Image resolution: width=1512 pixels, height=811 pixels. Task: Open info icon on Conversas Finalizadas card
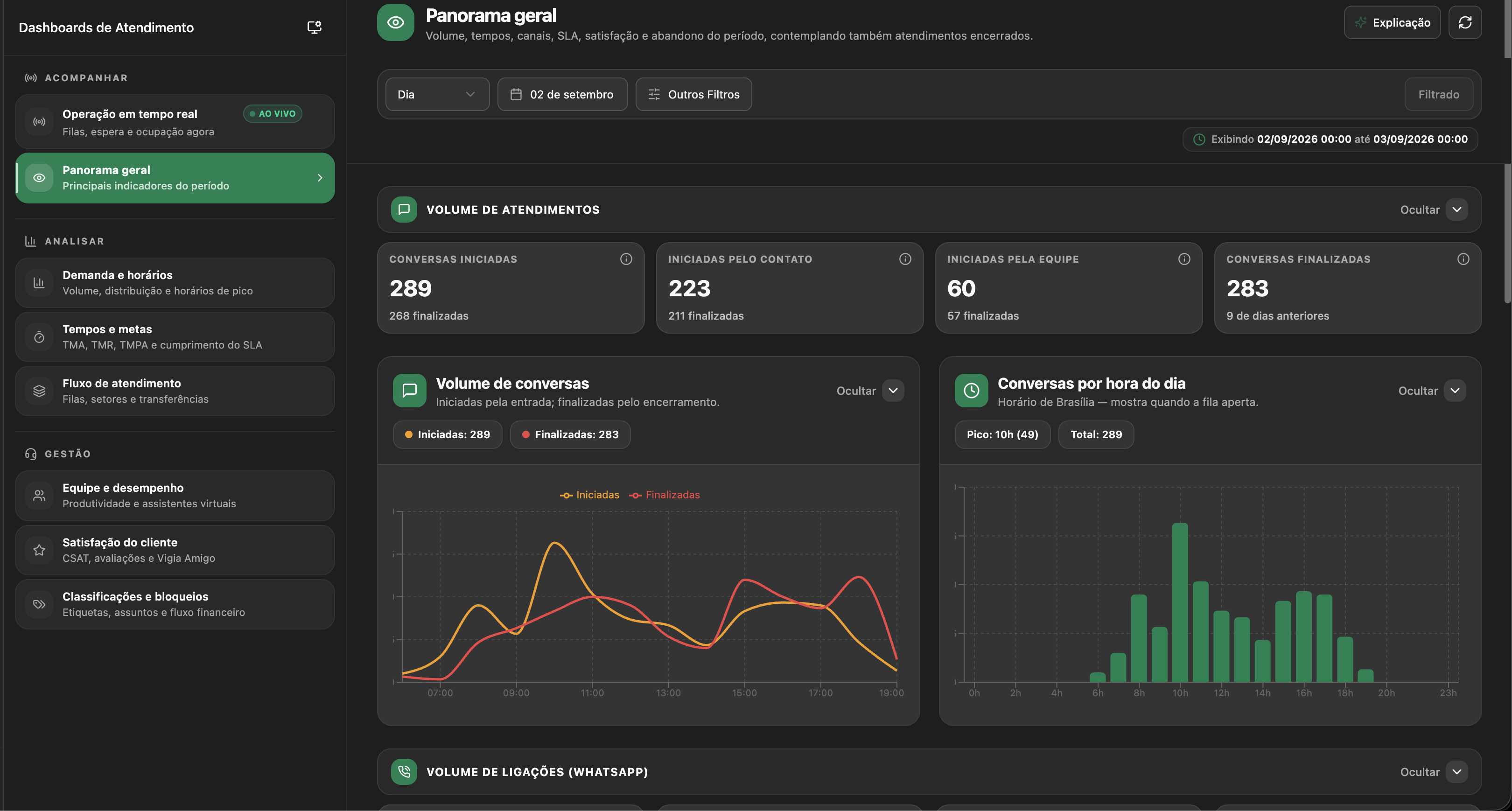tap(1463, 259)
